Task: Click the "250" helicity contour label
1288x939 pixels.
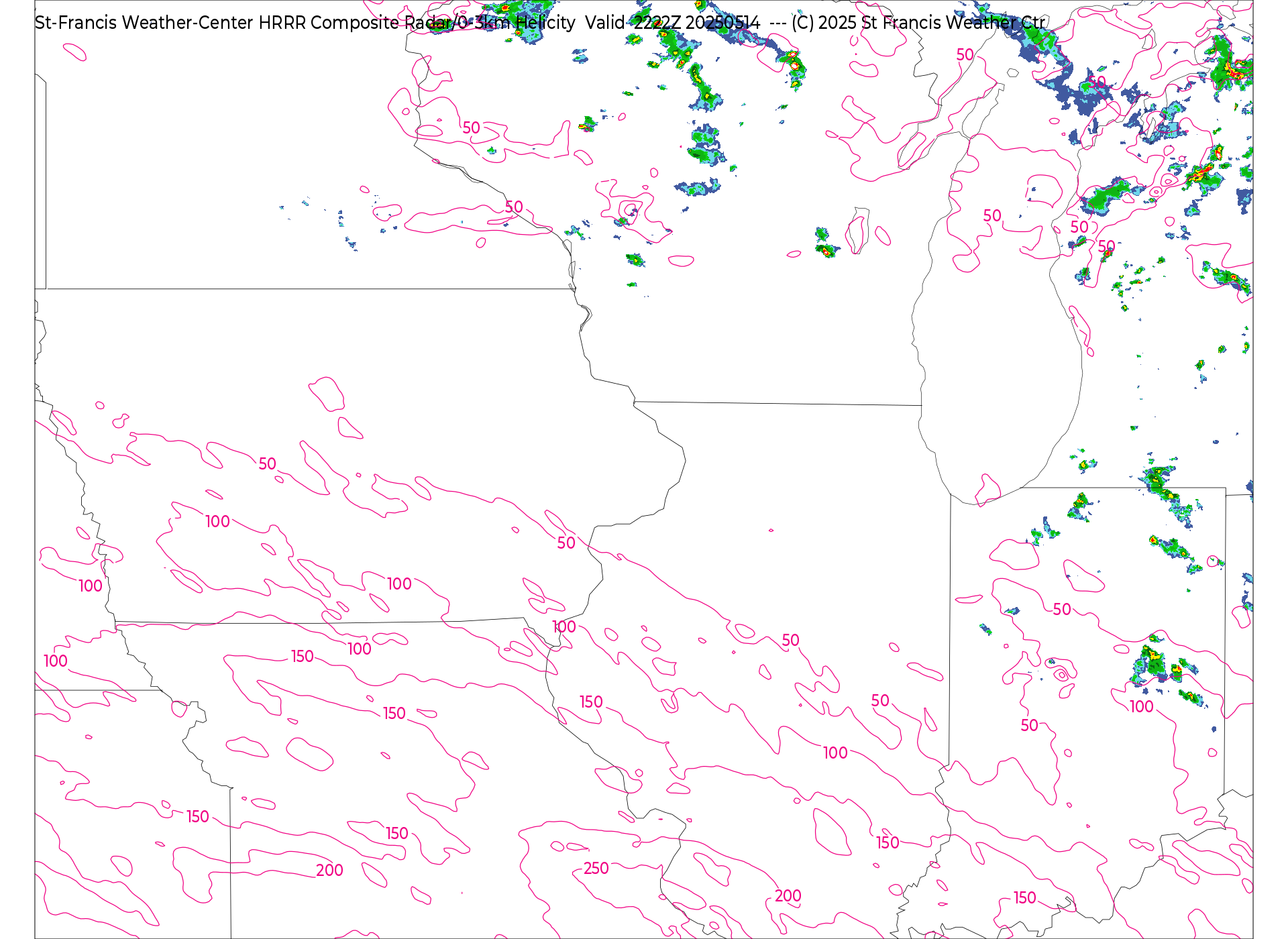Action: (596, 869)
